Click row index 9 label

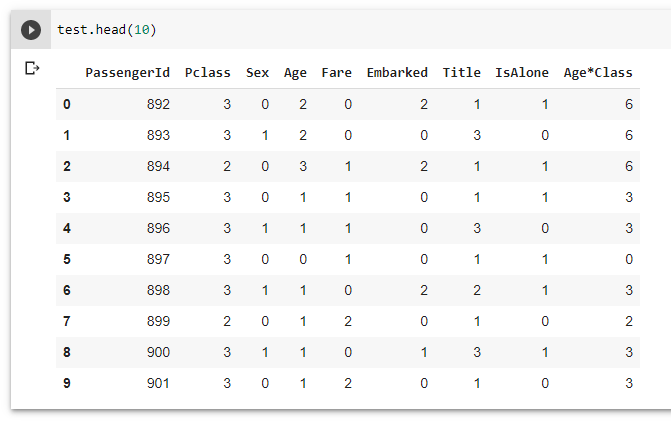pos(67,383)
